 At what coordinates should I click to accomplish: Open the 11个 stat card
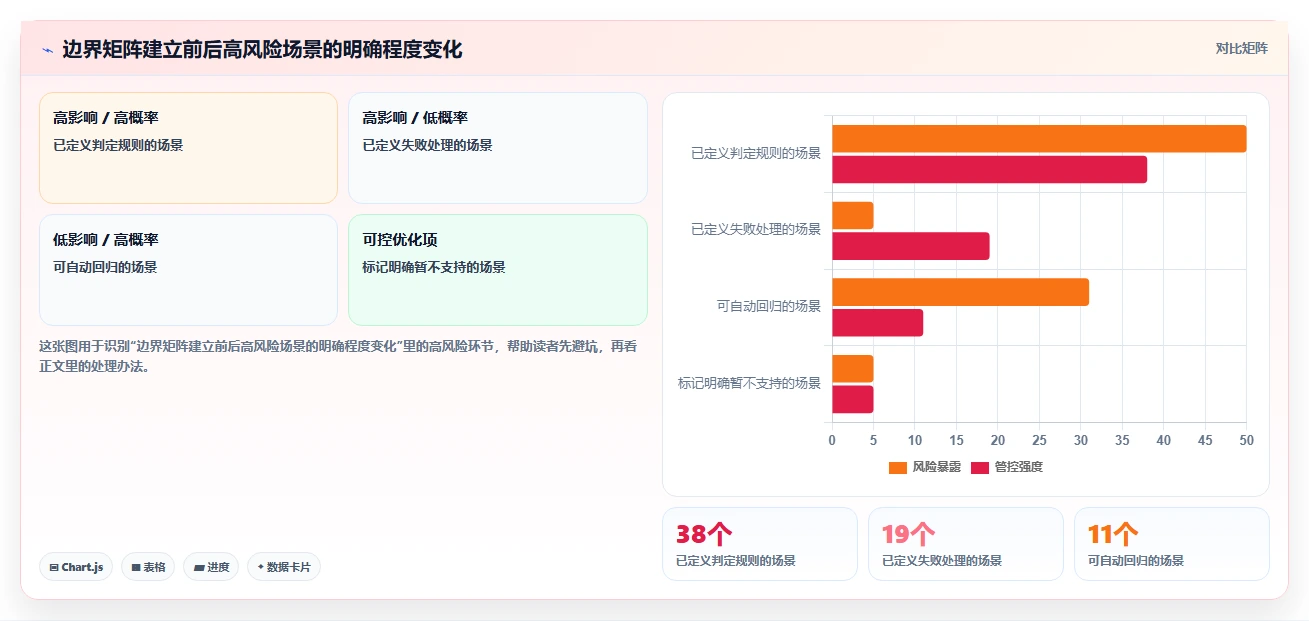pos(1172,544)
